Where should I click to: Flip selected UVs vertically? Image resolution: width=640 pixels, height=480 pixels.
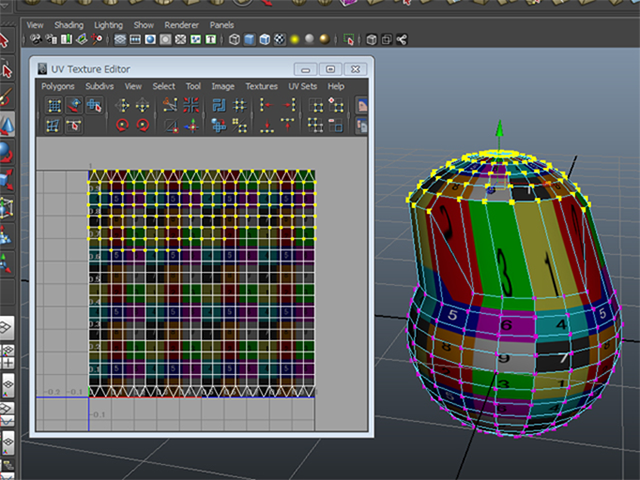[142, 106]
